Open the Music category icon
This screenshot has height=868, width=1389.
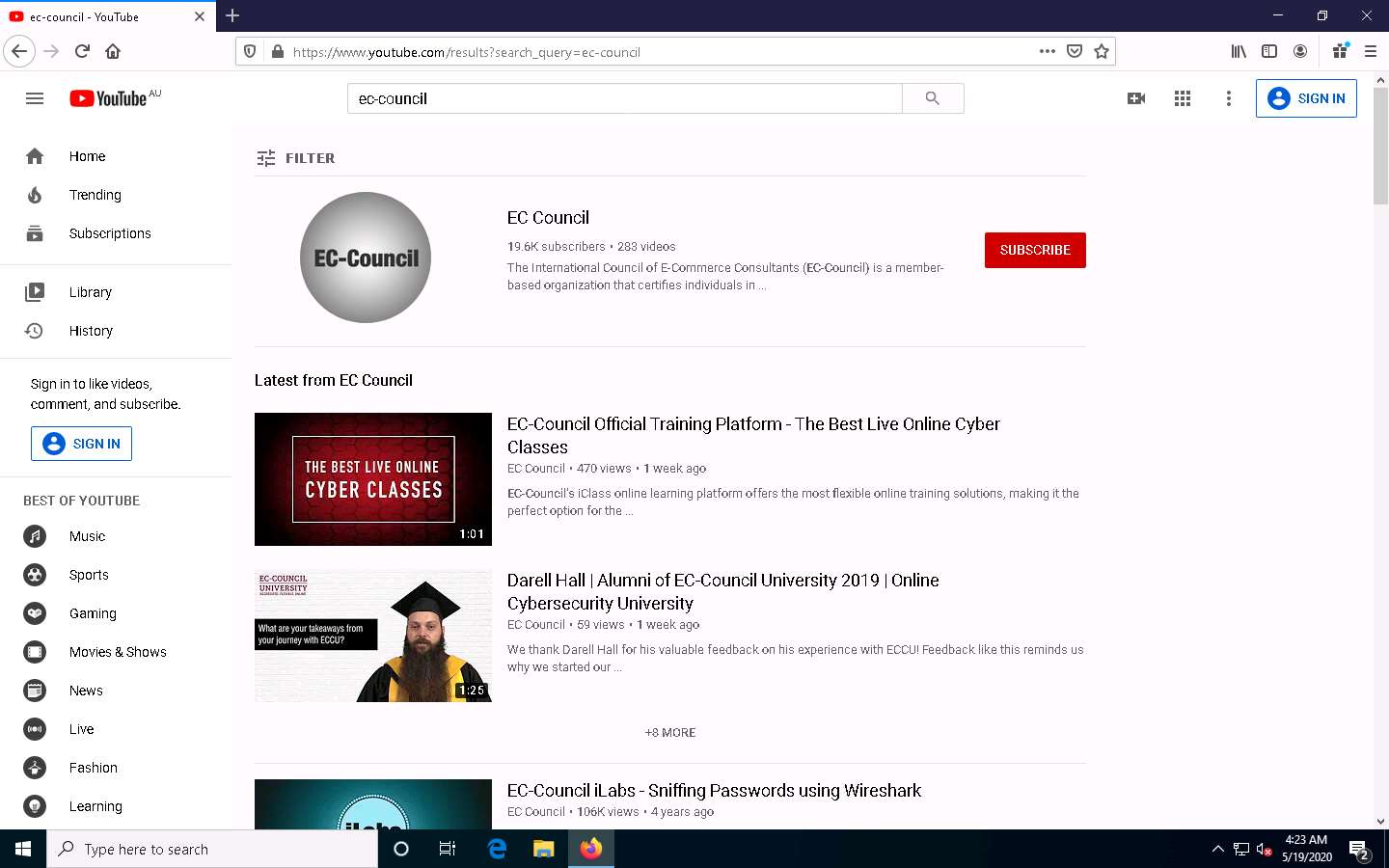click(x=35, y=536)
